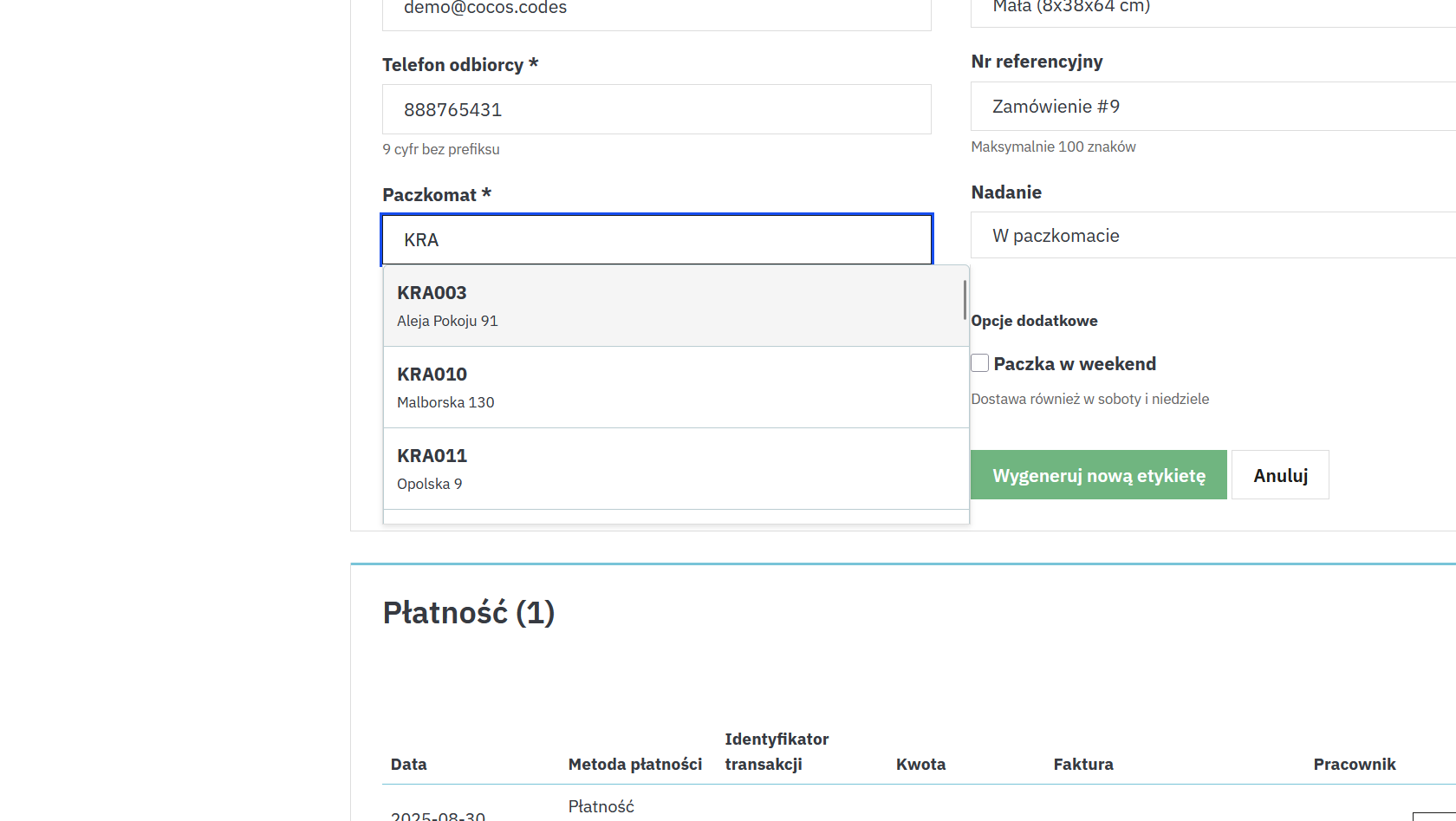The image size is (1456, 821).
Task: Click the 2025-08-30 payment date cell
Action: click(438, 815)
